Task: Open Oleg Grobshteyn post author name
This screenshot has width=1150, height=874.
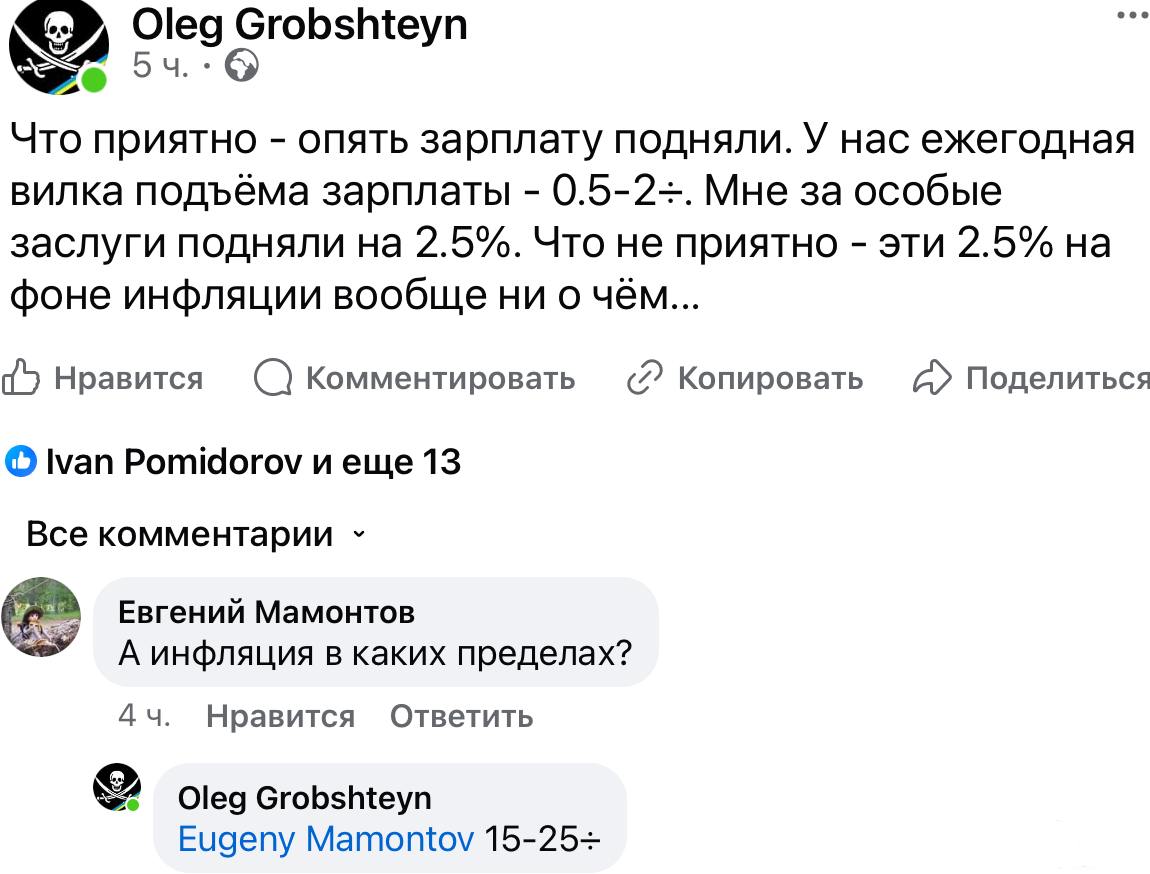Action: 299,24
